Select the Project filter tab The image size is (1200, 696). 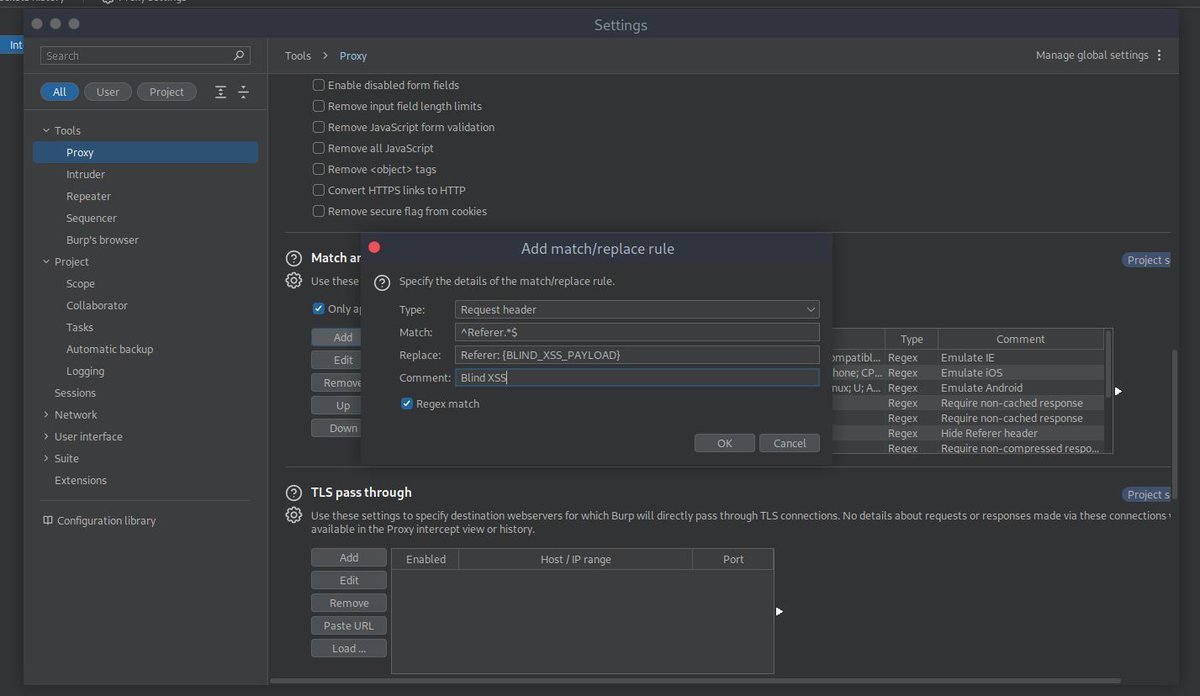tap(167, 92)
